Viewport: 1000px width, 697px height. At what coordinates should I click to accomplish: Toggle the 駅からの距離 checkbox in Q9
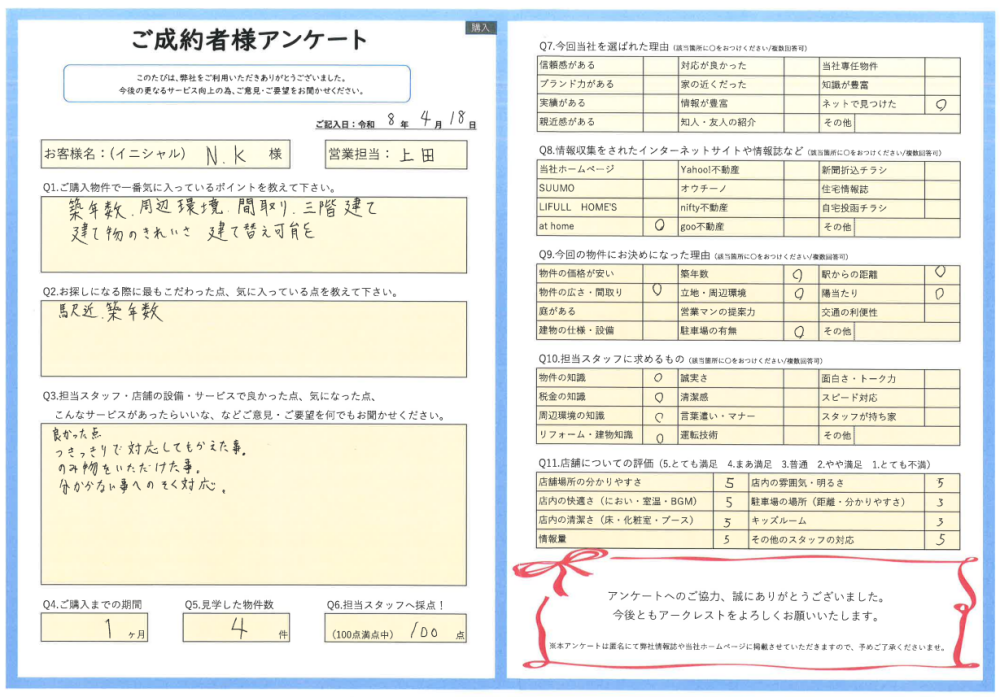(941, 273)
